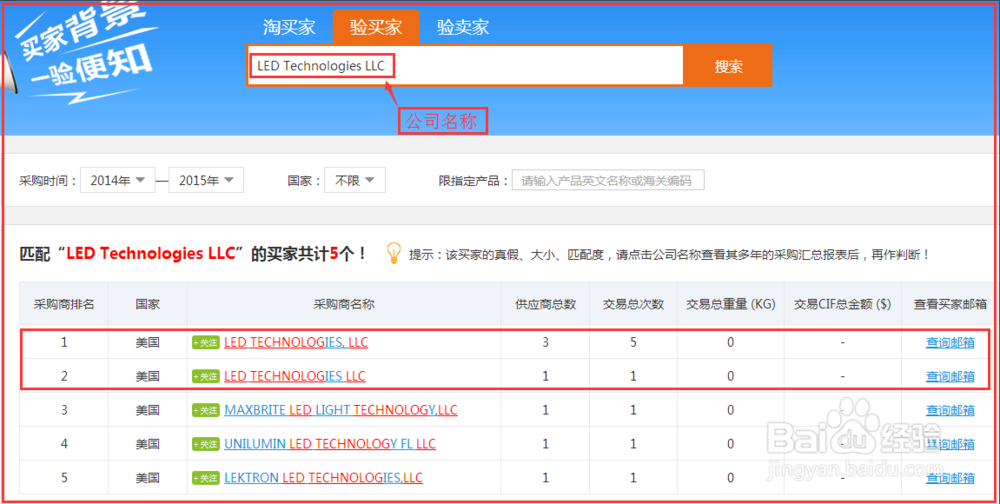Screen dimensions: 1000x504
Task: Open the 2015年 end year dropdown
Action: point(206,181)
